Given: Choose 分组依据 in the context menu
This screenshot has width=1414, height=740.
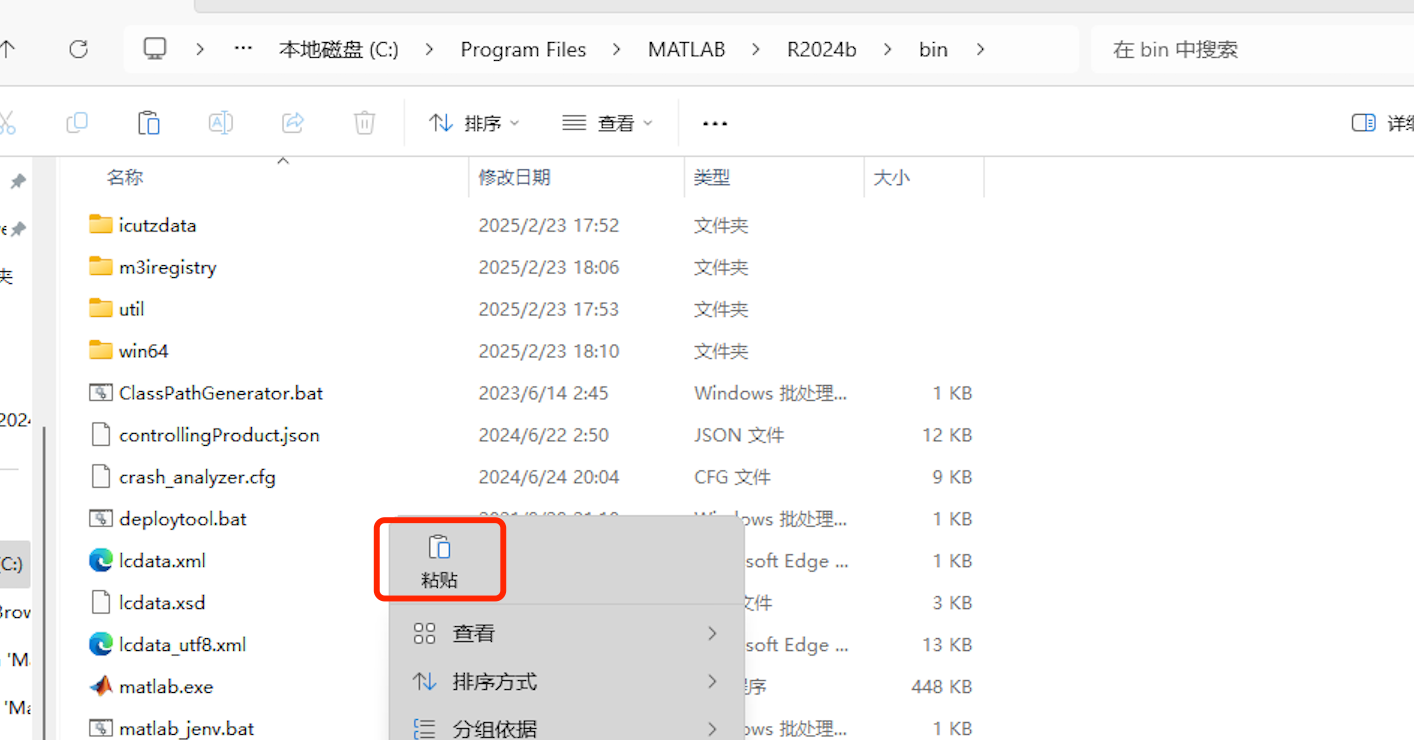Looking at the screenshot, I should (566, 728).
